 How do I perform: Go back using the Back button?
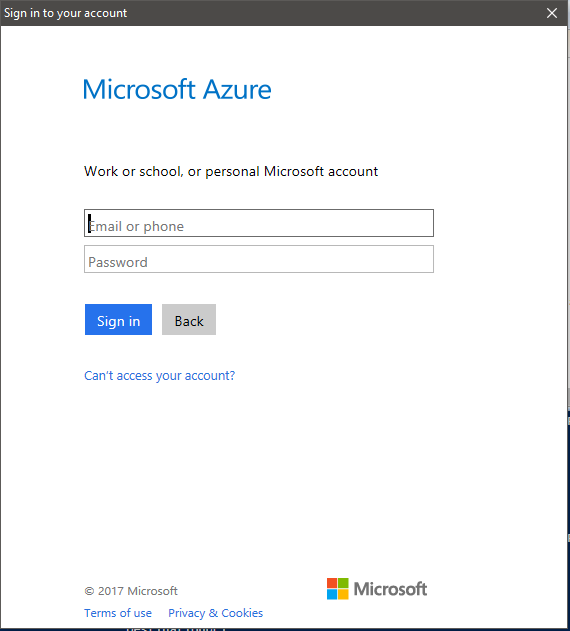click(x=189, y=320)
